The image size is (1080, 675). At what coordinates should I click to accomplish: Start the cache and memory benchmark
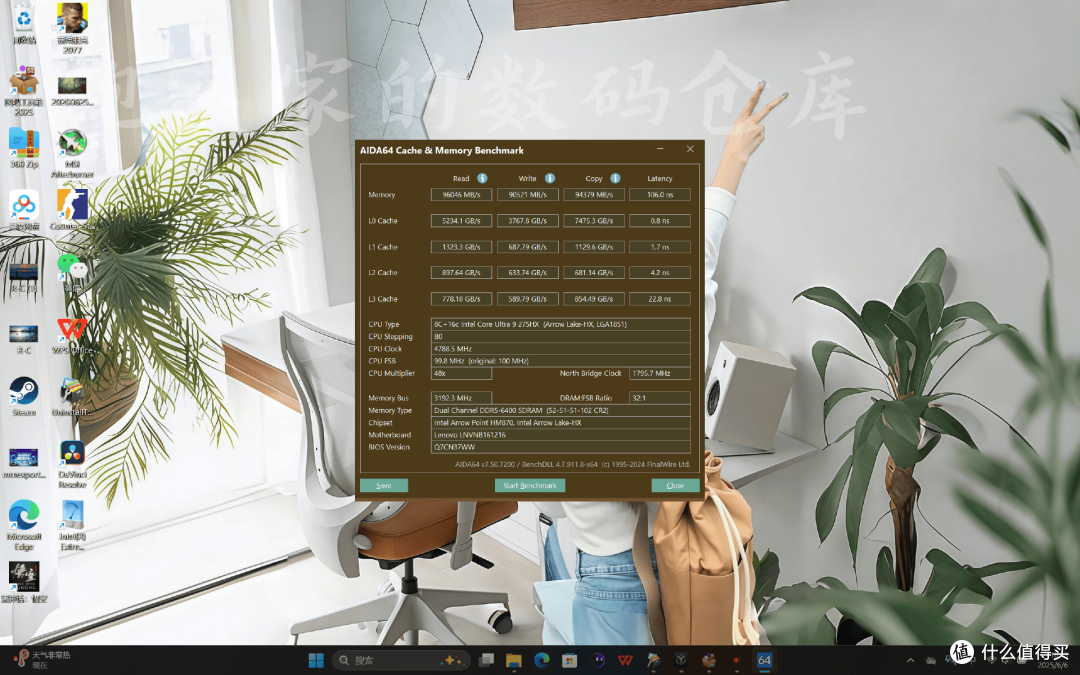click(x=530, y=486)
